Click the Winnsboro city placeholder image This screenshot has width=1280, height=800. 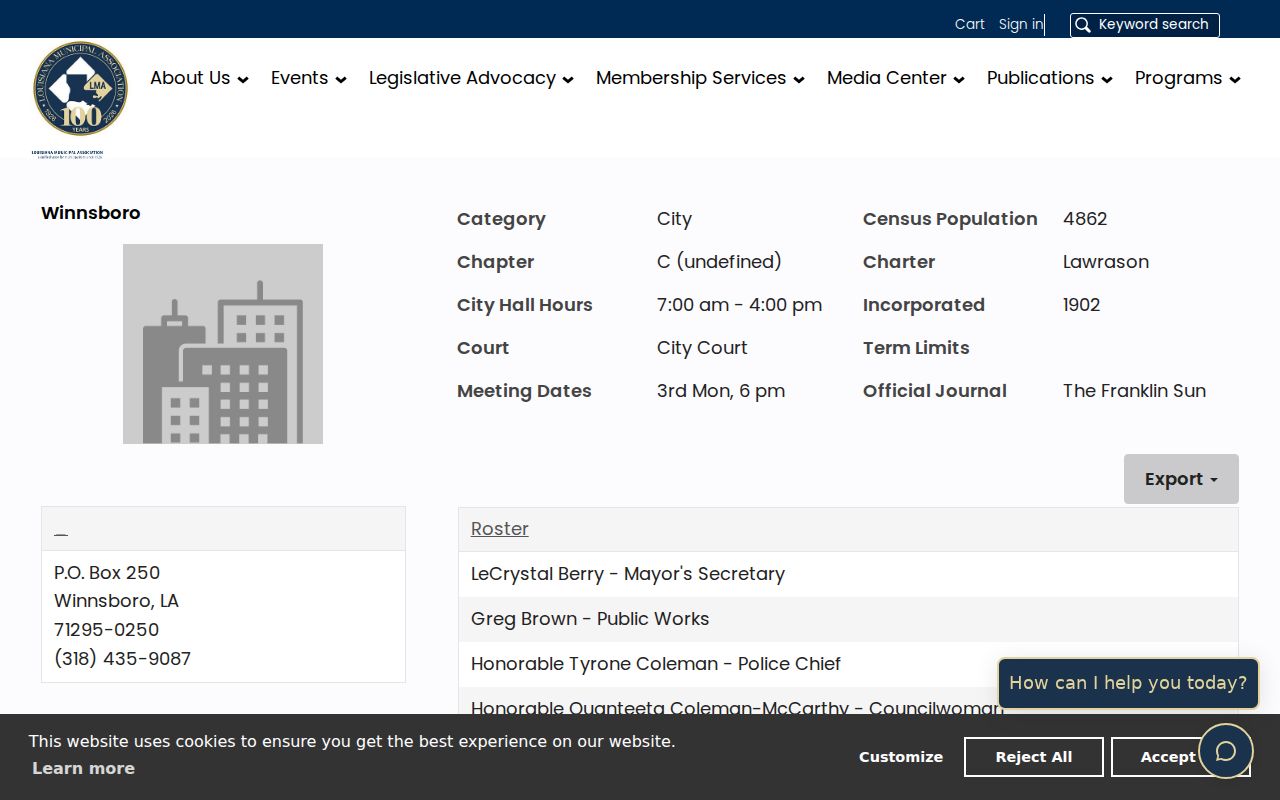click(223, 344)
